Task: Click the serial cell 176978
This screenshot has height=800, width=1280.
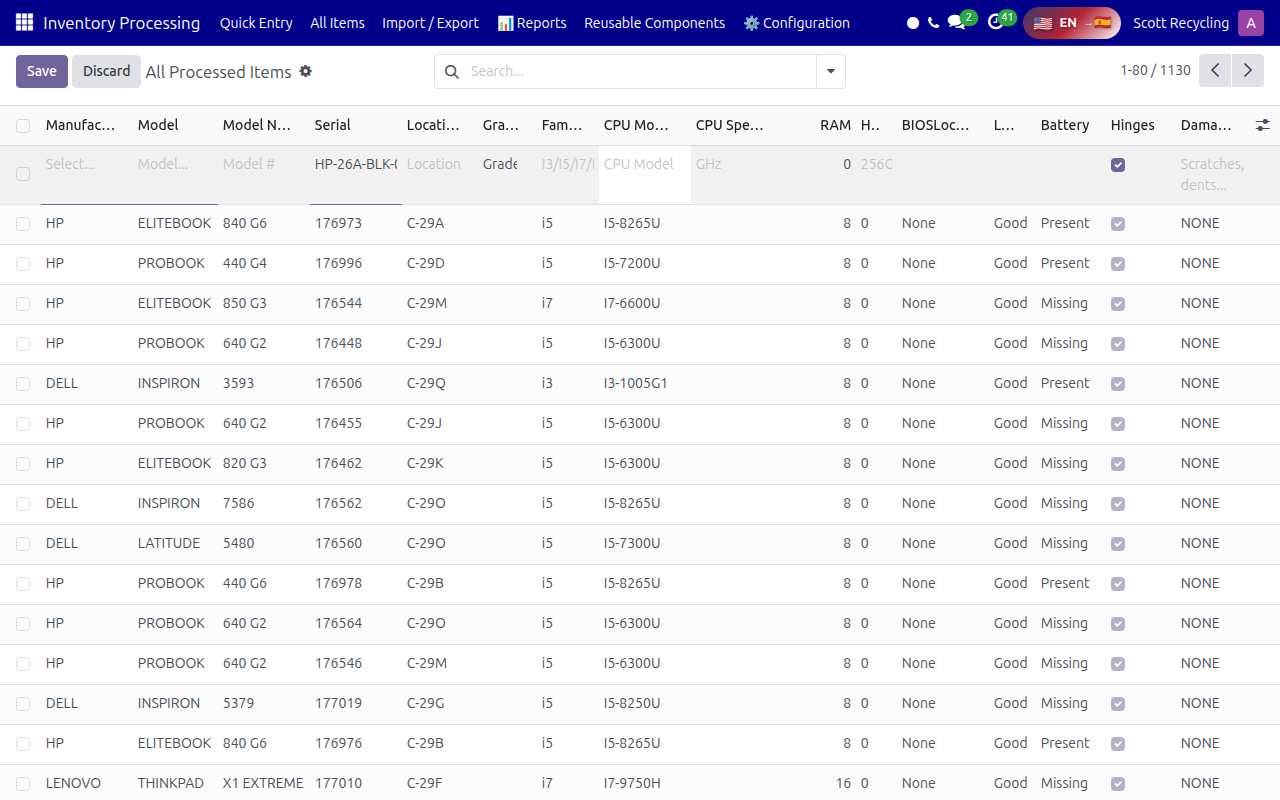Action: coord(338,583)
